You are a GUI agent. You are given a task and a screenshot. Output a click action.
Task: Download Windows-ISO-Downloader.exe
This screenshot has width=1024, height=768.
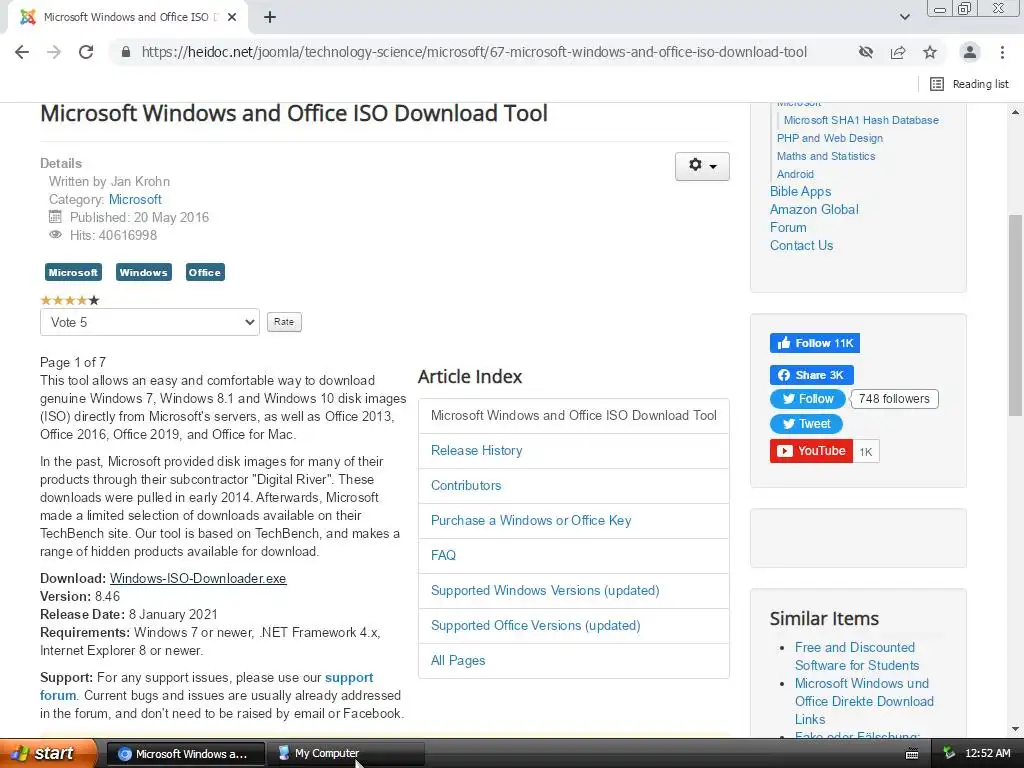point(198,578)
